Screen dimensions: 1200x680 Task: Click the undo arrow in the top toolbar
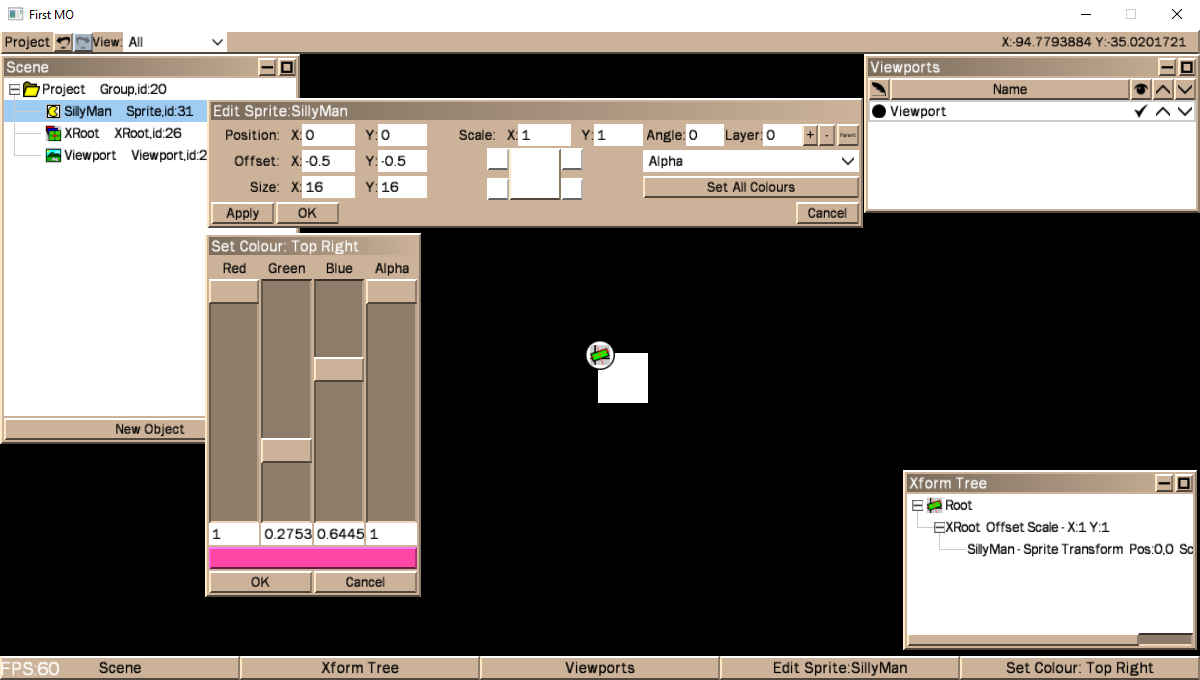click(63, 42)
